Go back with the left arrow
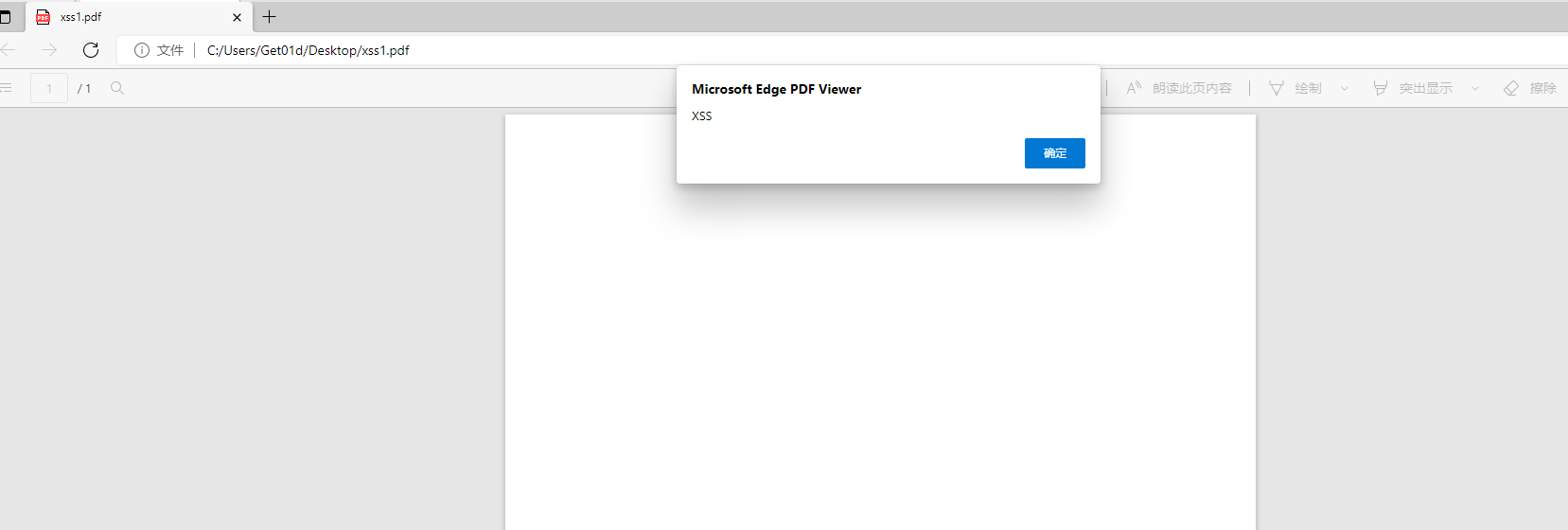 [x=9, y=50]
